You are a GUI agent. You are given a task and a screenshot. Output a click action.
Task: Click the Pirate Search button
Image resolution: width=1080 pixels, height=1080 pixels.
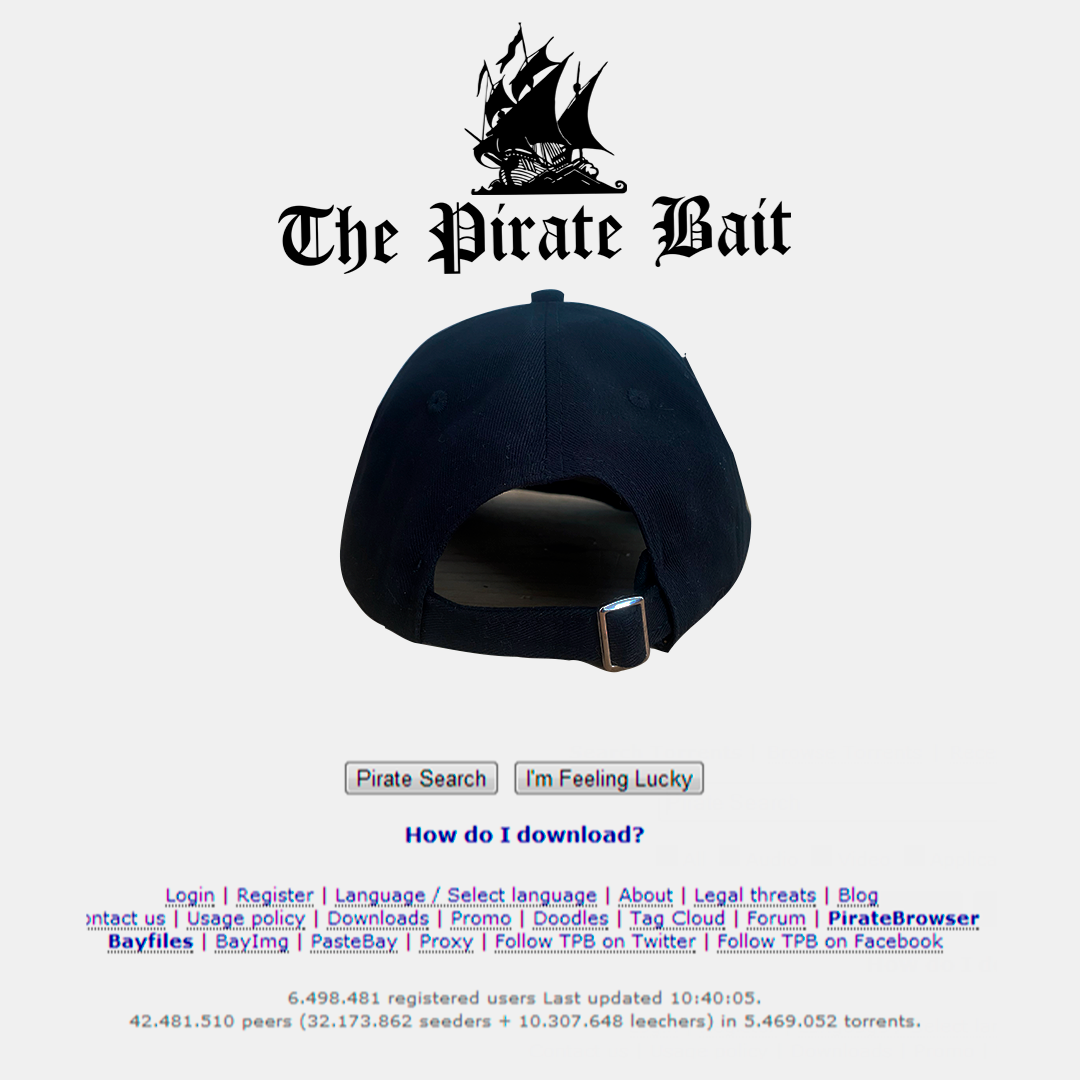coord(421,778)
